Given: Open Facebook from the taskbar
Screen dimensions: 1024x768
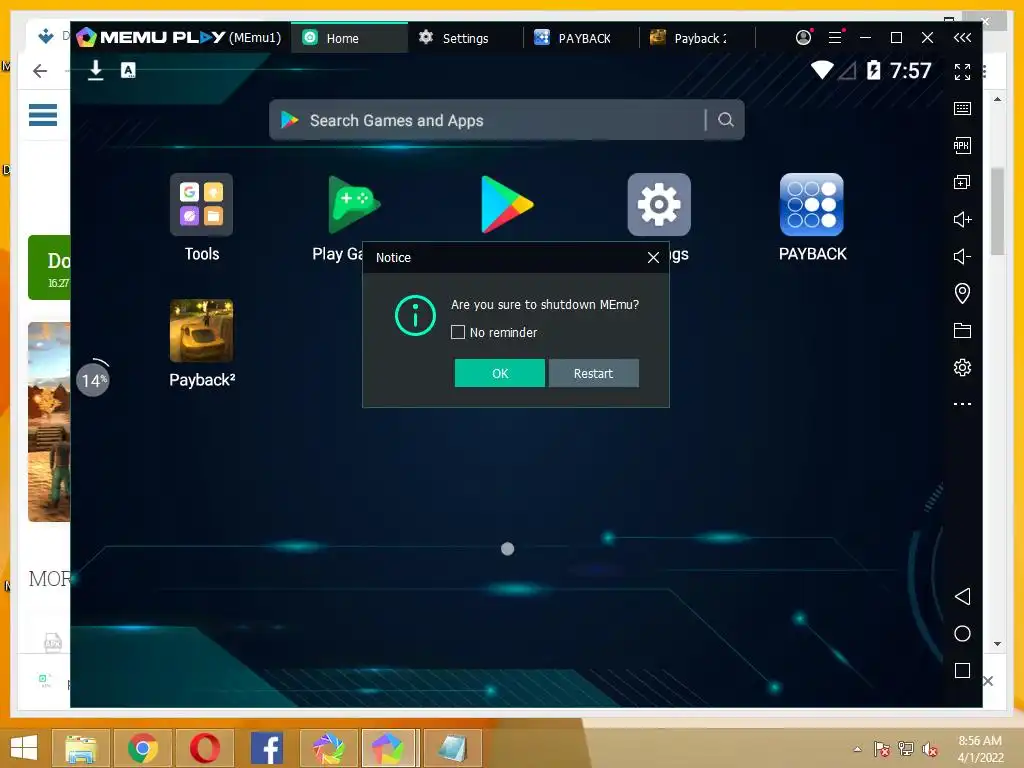Looking at the screenshot, I should click(x=266, y=748).
